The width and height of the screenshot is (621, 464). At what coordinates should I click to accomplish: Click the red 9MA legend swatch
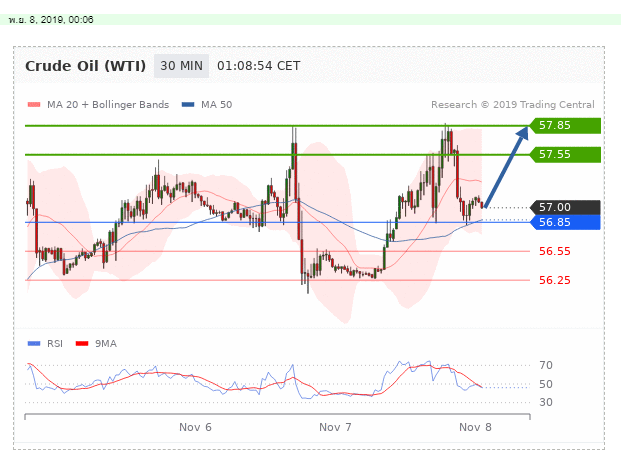click(x=82, y=344)
